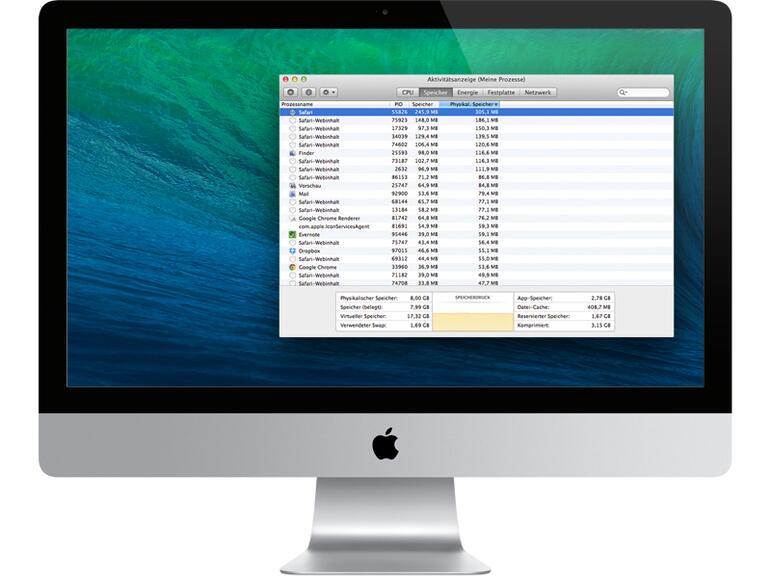Click the 305,1 MB physical memory value

[x=487, y=112]
